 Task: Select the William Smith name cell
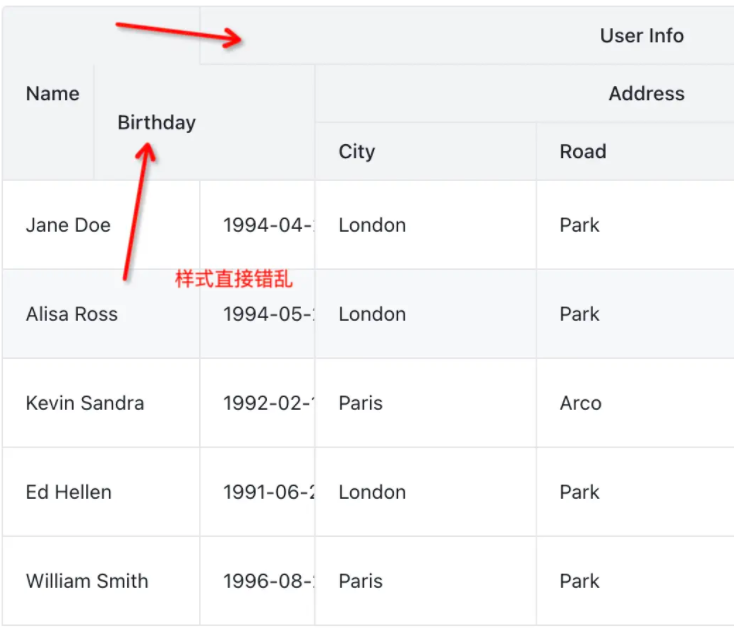click(87, 581)
